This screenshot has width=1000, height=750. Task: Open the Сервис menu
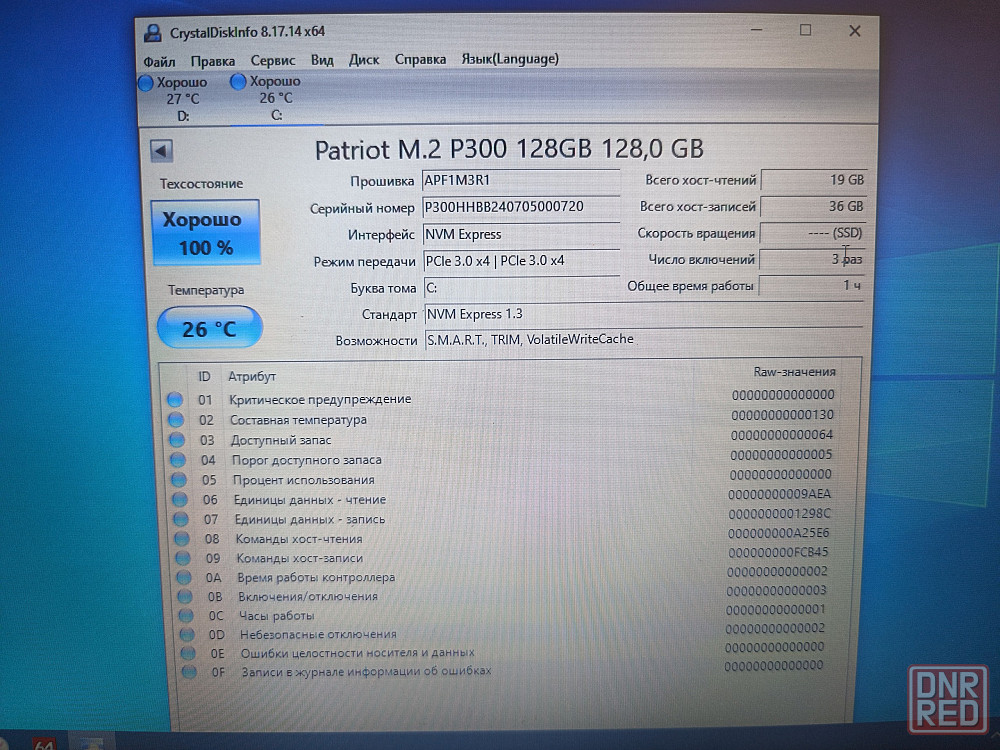point(273,60)
